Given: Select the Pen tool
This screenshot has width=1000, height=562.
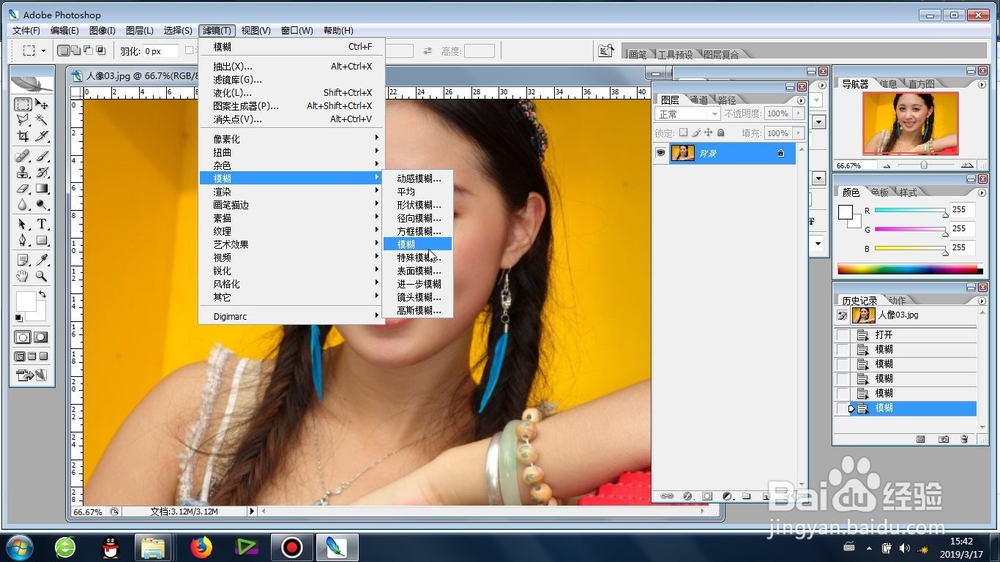Looking at the screenshot, I should pyautogui.click(x=23, y=240).
